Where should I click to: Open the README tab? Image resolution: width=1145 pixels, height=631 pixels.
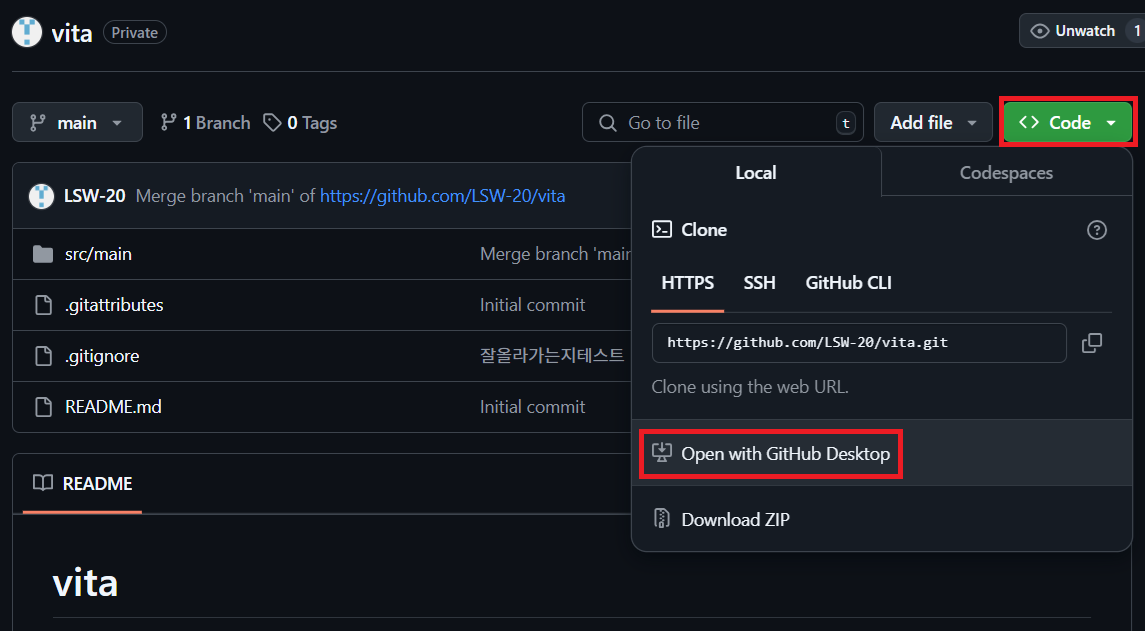coord(83,483)
